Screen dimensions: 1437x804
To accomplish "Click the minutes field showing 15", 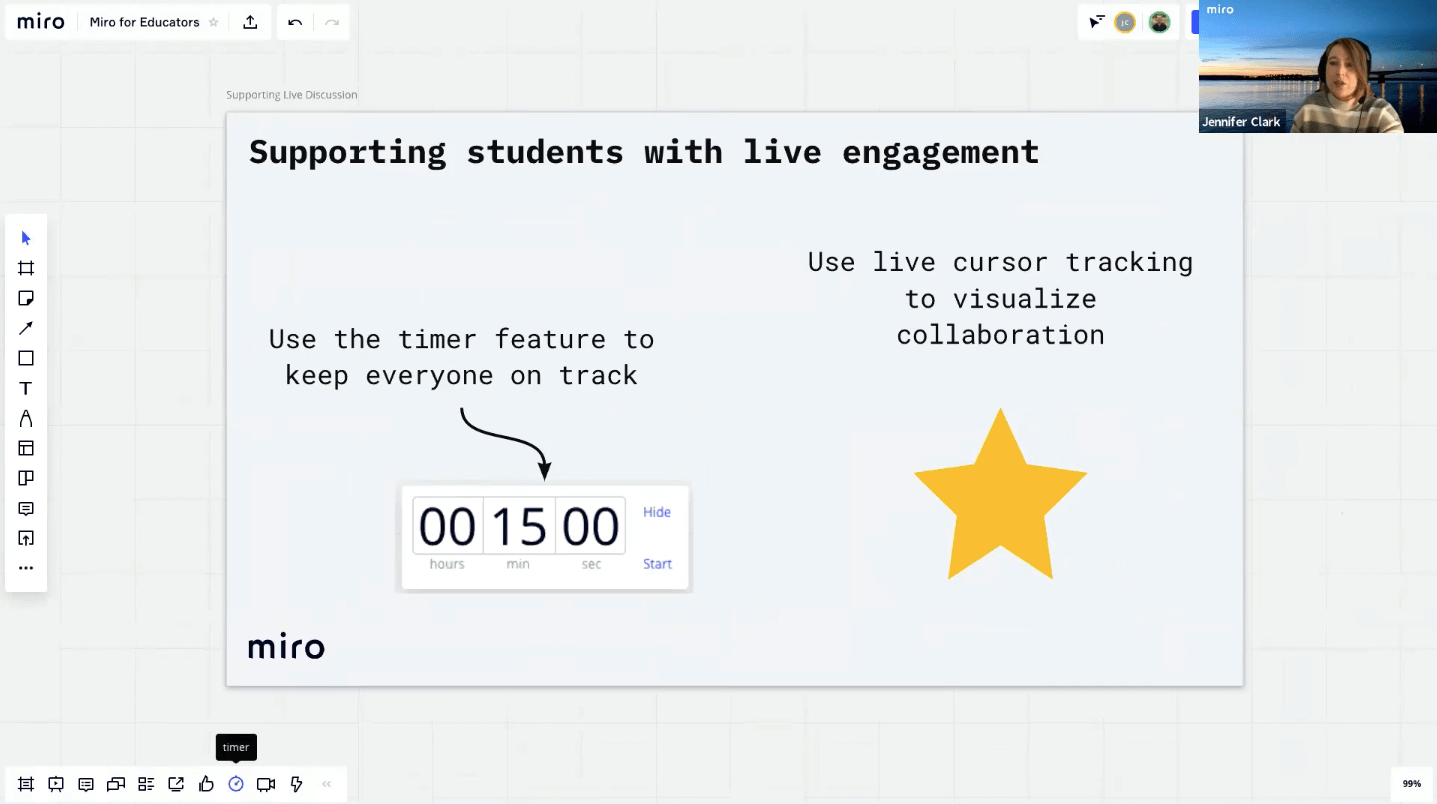I will (519, 526).
